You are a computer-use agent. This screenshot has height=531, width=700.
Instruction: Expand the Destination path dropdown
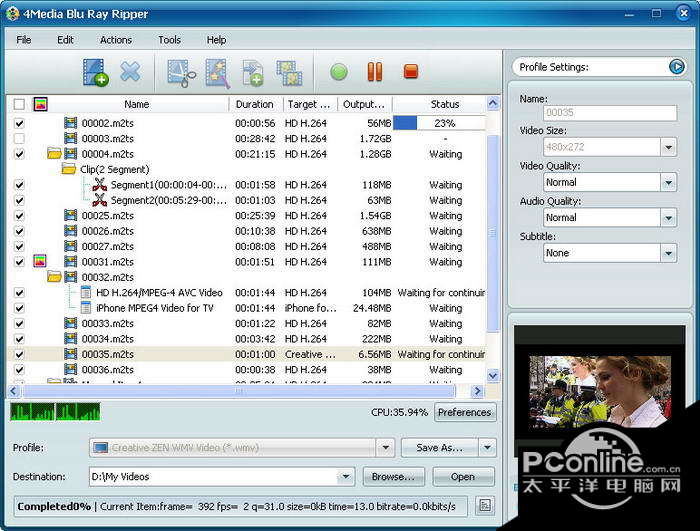(x=345, y=477)
